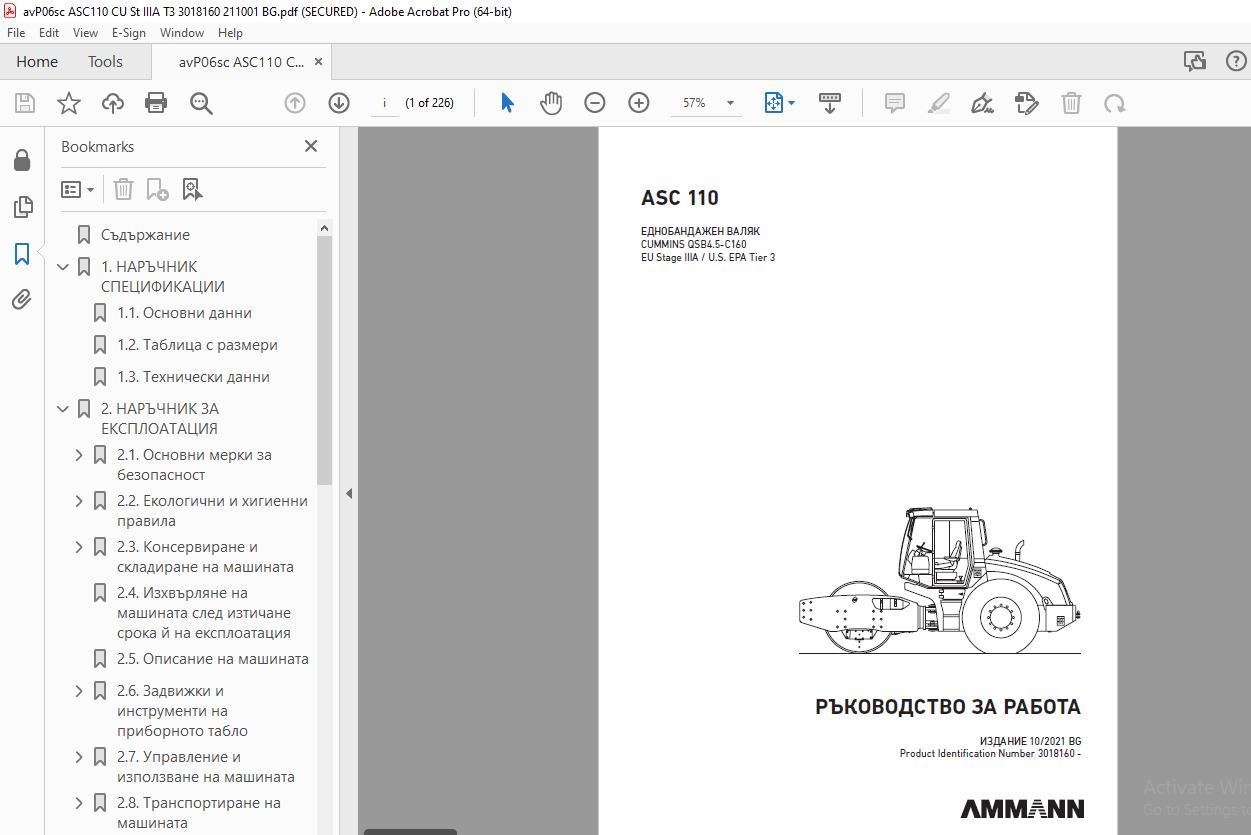Expand 2.1. Основни мерки за безопасност
The height and width of the screenshot is (835, 1251).
[80, 455]
